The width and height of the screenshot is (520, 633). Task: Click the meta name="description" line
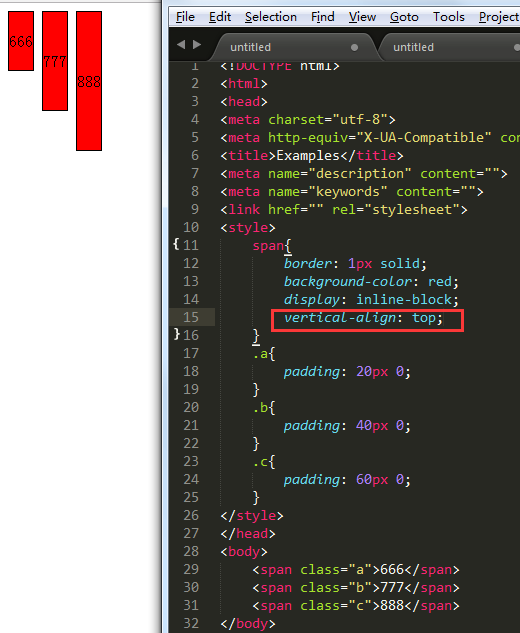click(364, 174)
